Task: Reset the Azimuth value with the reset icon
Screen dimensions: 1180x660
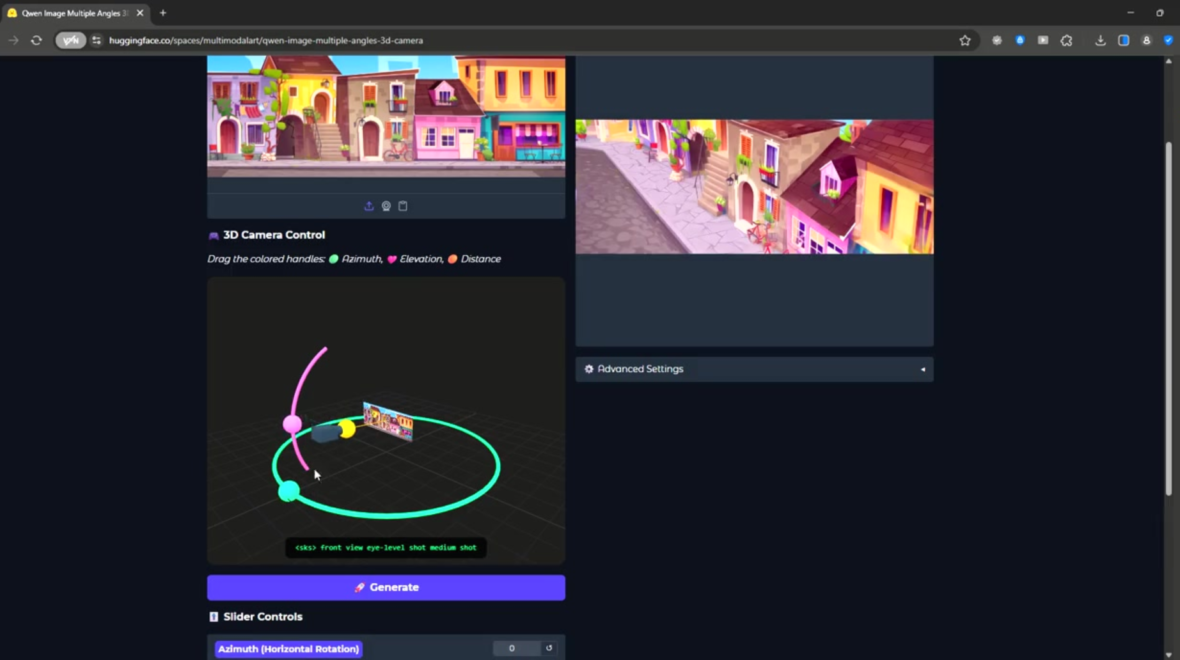Action: [x=549, y=648]
